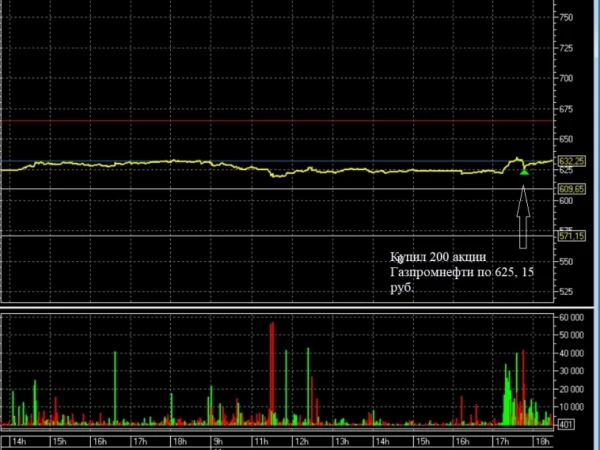Click the green buy triangle marker on chart
The height and width of the screenshot is (450, 600).
point(524,172)
